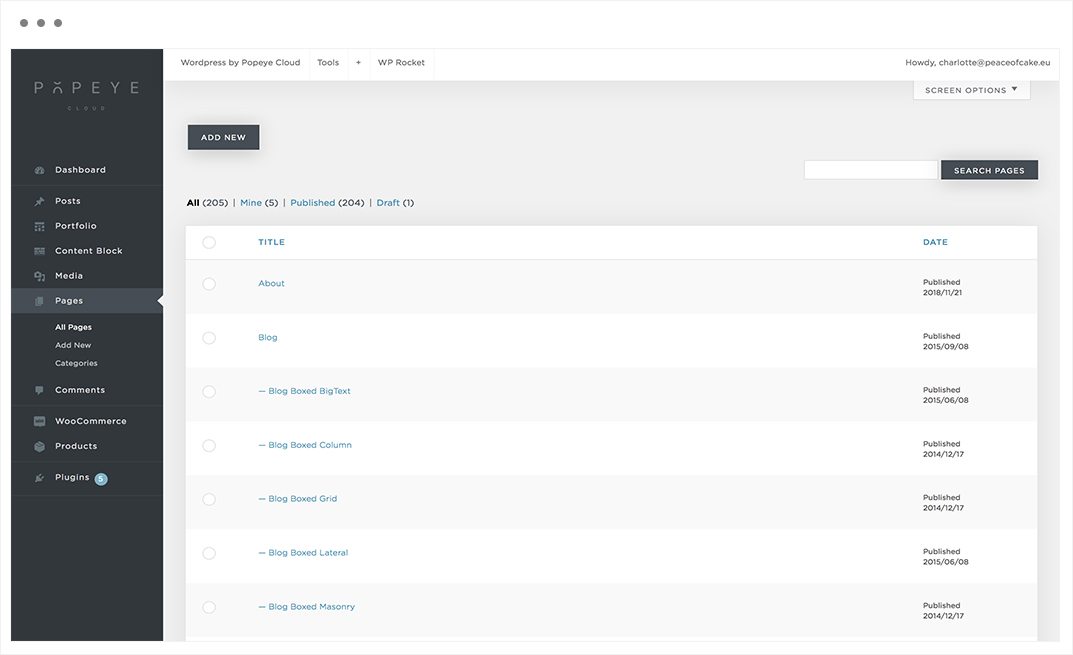Toggle the select-all checkbox in table header
The width and height of the screenshot is (1073, 655).
point(209,242)
